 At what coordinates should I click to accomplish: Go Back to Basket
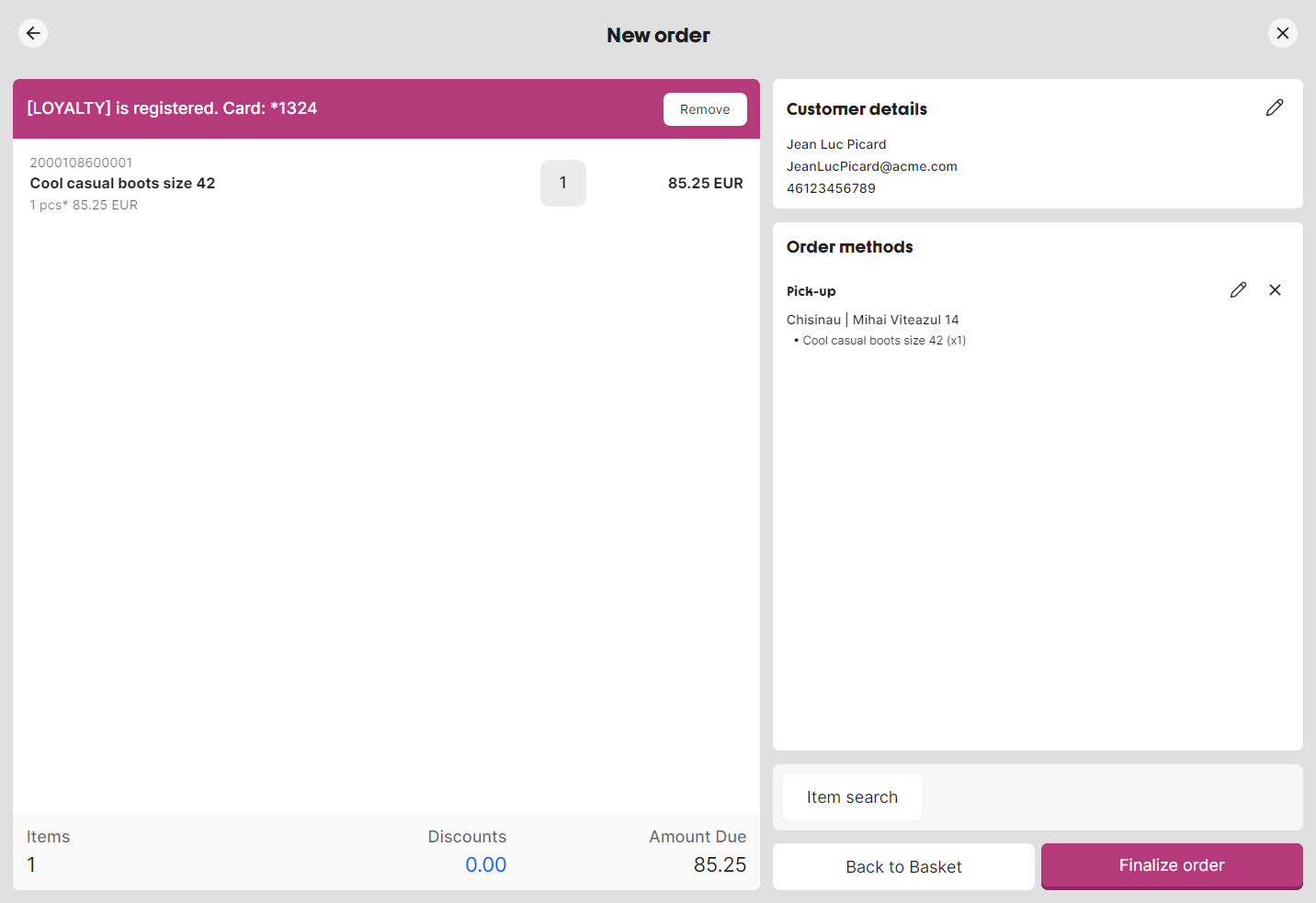(903, 866)
